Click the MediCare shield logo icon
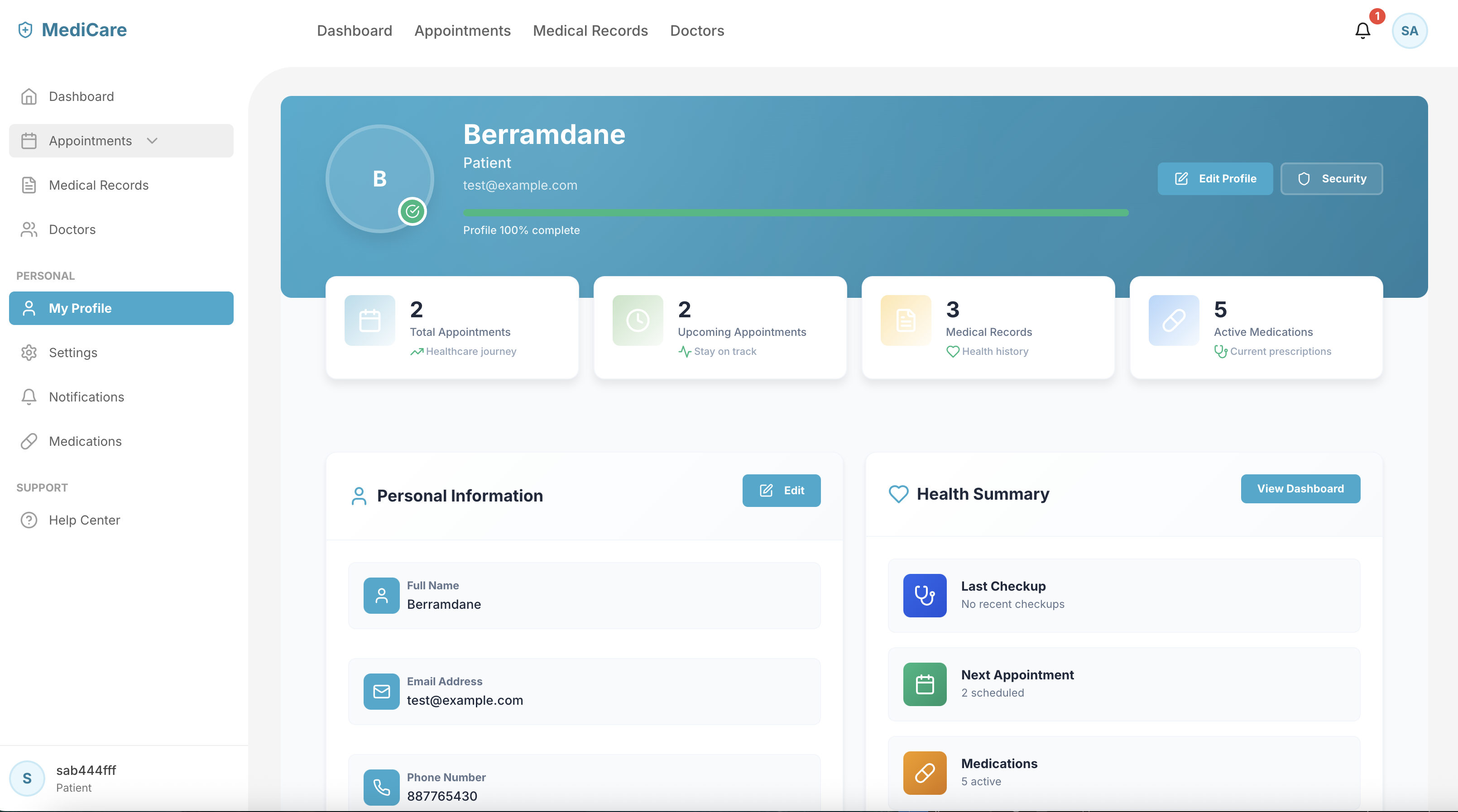 25,29
